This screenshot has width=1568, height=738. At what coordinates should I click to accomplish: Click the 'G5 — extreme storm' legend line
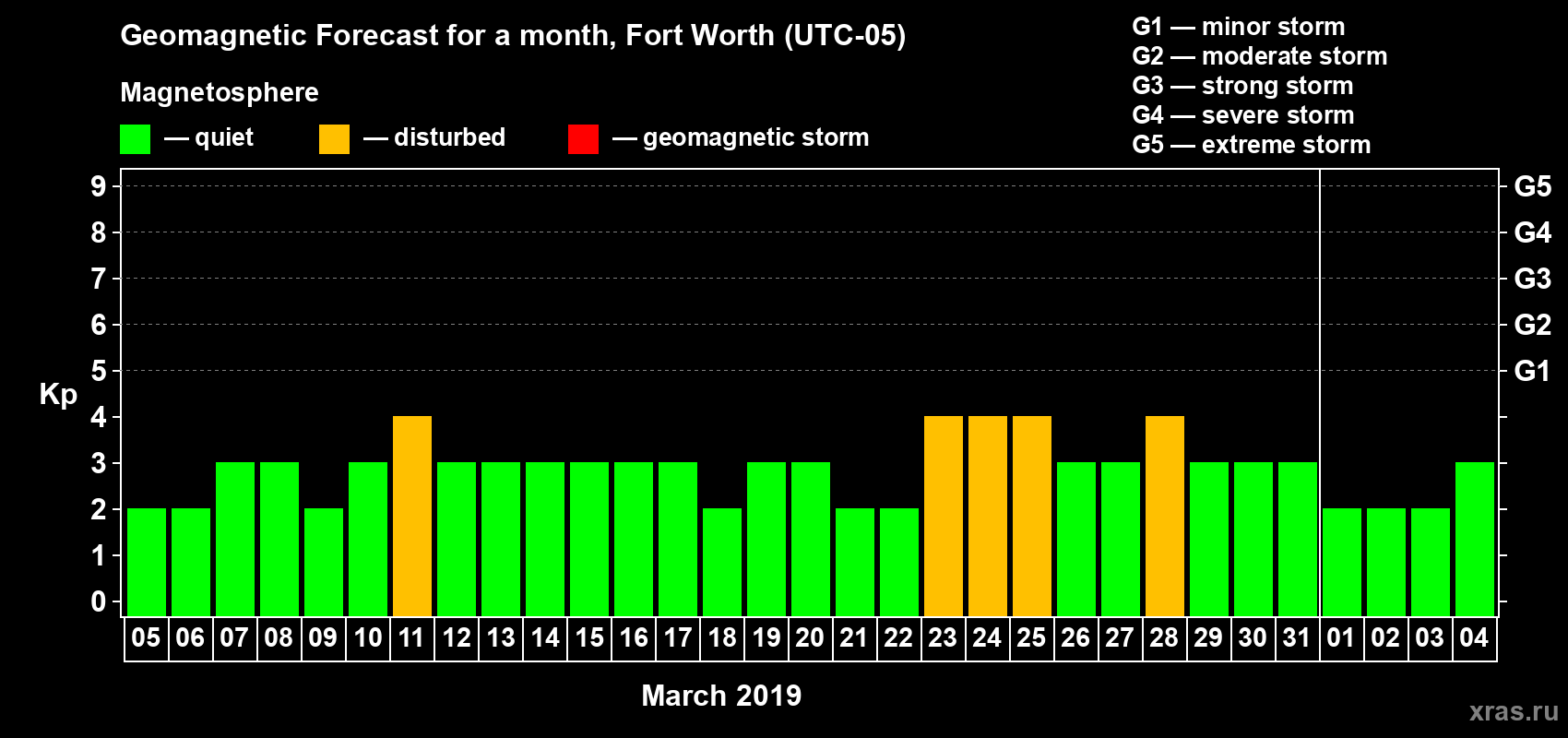[x=1252, y=145]
